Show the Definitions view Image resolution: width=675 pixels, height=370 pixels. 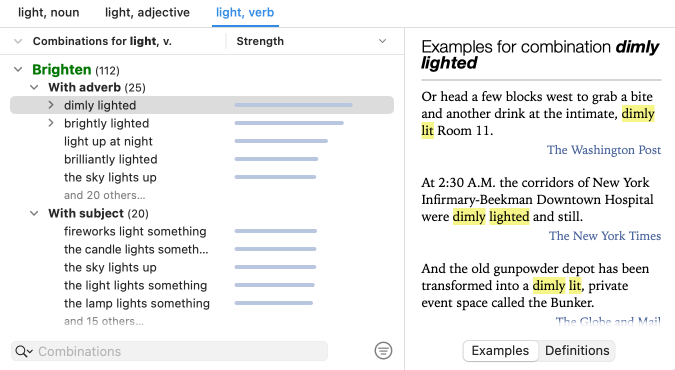click(x=577, y=351)
